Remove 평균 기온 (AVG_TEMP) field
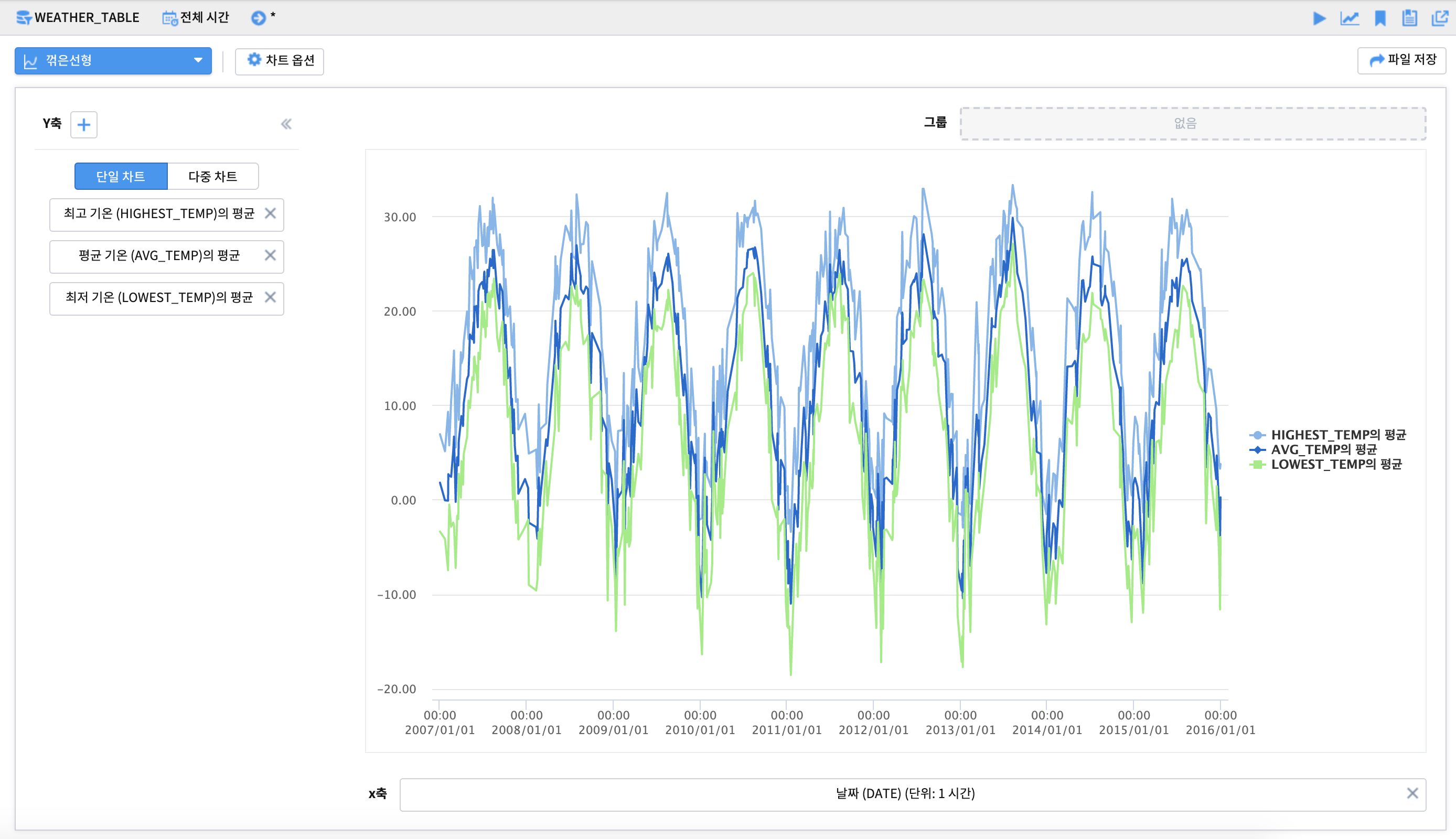Screen dimensions: 1456x839 coord(270,256)
